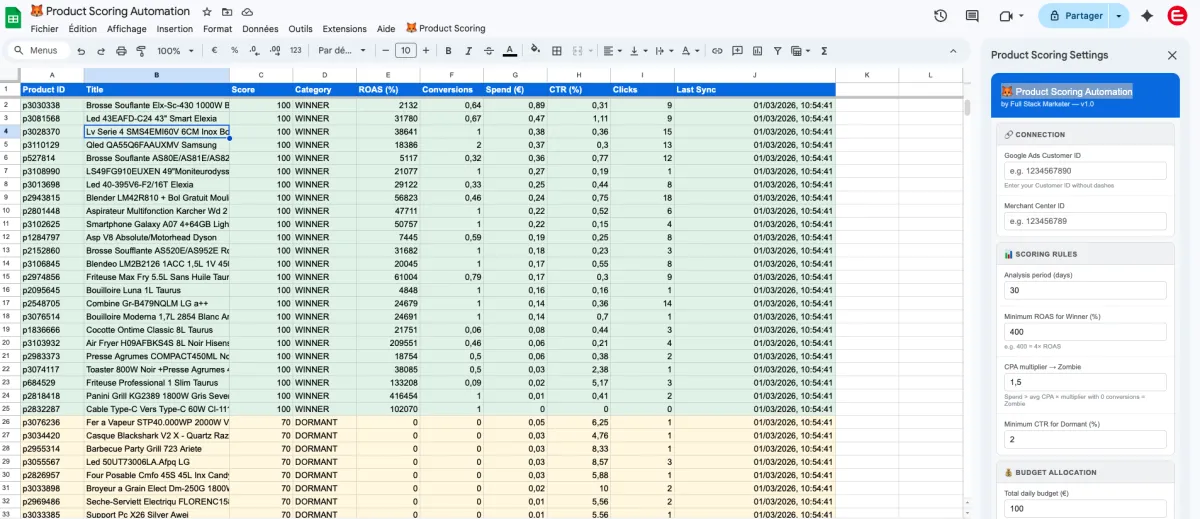Star the Product Scoring Automation document
Image resolution: width=1200 pixels, height=519 pixels.
(207, 12)
